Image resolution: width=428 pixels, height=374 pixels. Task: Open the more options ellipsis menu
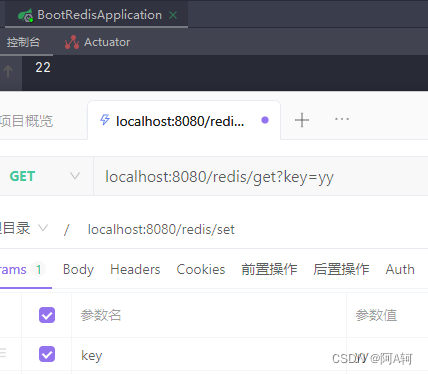342,119
